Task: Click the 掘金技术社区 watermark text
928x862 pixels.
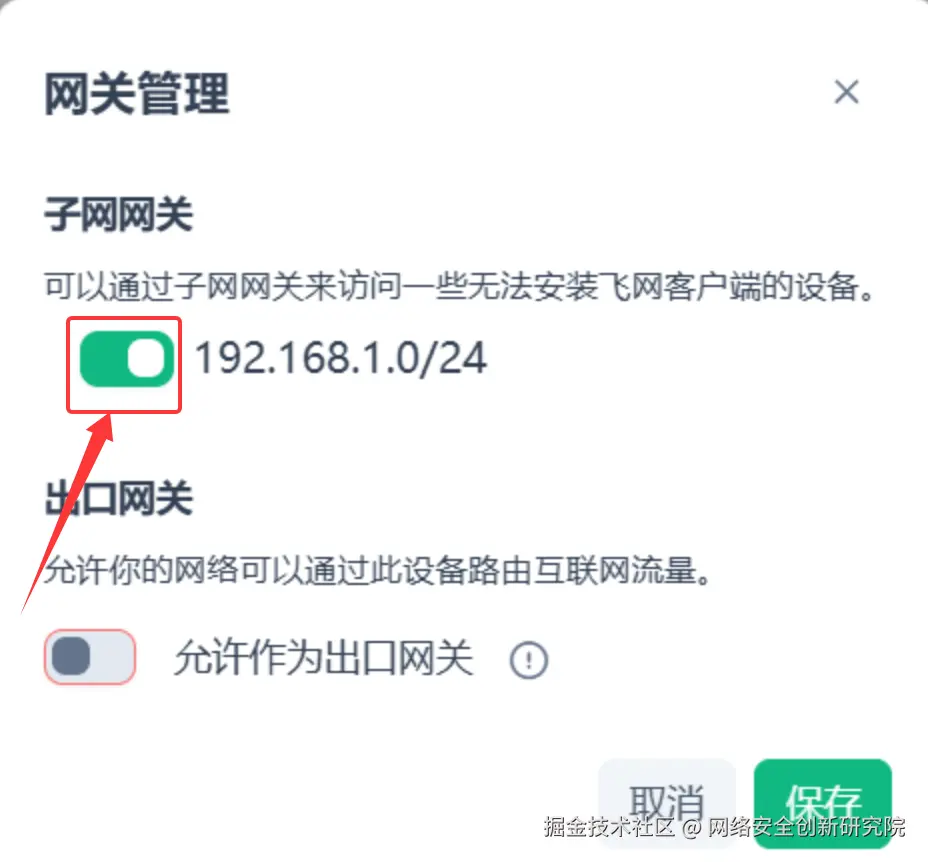Action: 609,826
